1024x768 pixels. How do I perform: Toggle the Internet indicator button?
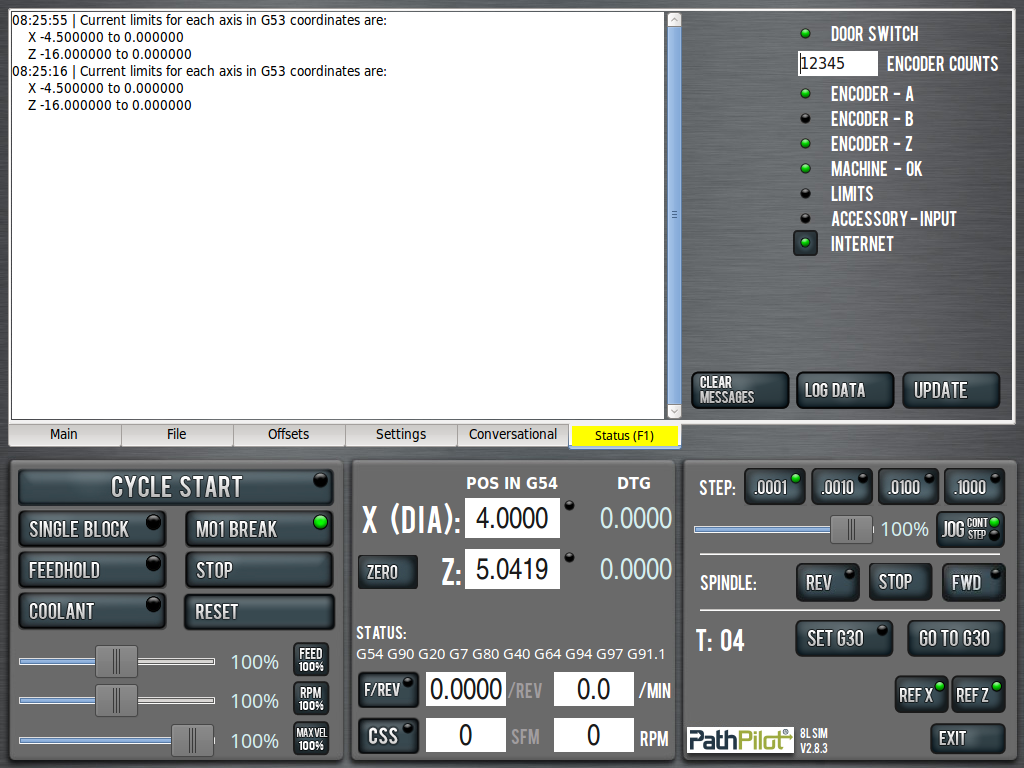pyautogui.click(x=806, y=244)
